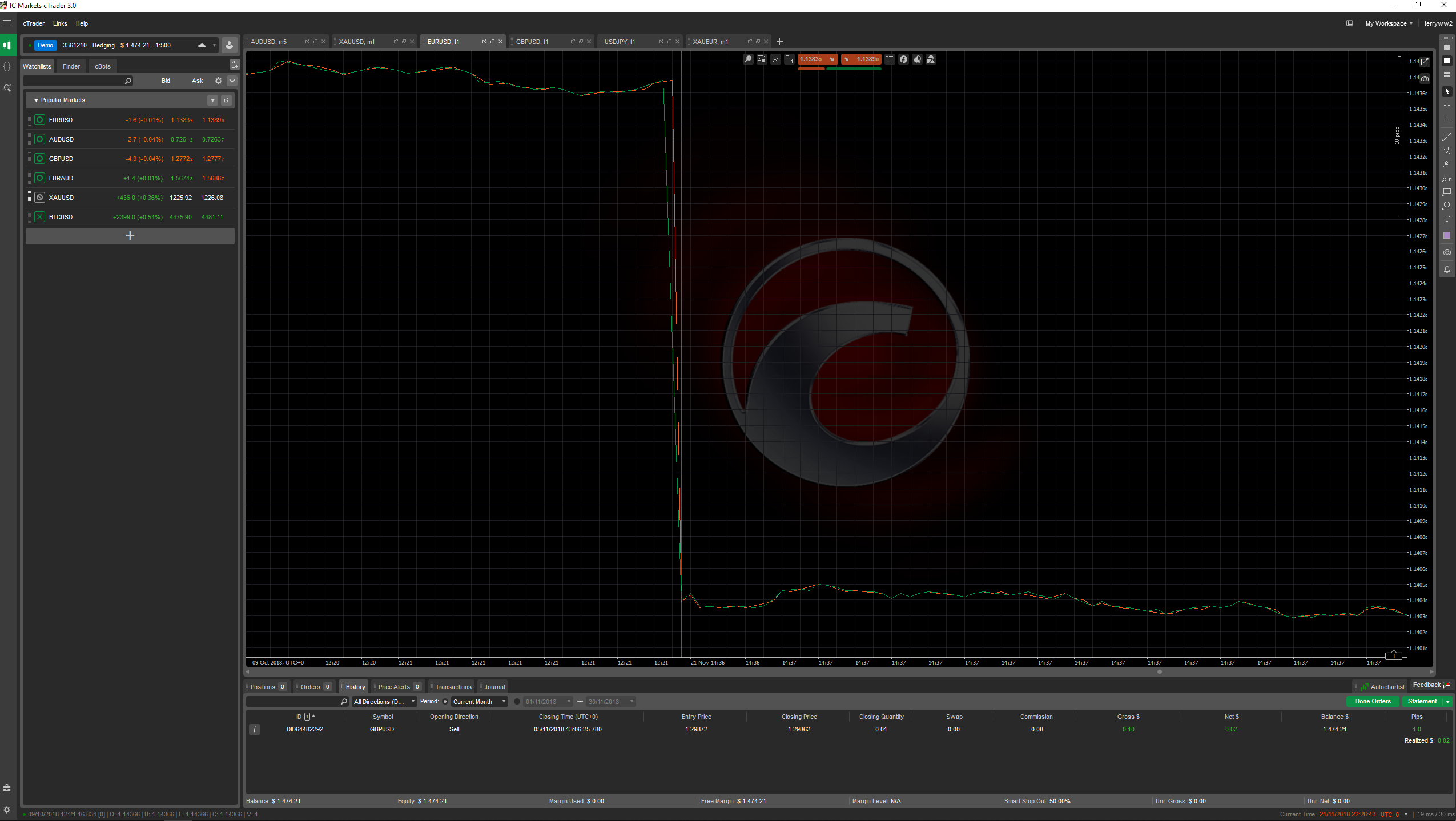This screenshot has height=821, width=1456.
Task: Detach the chart using the pop-out icon
Action: click(1425, 62)
